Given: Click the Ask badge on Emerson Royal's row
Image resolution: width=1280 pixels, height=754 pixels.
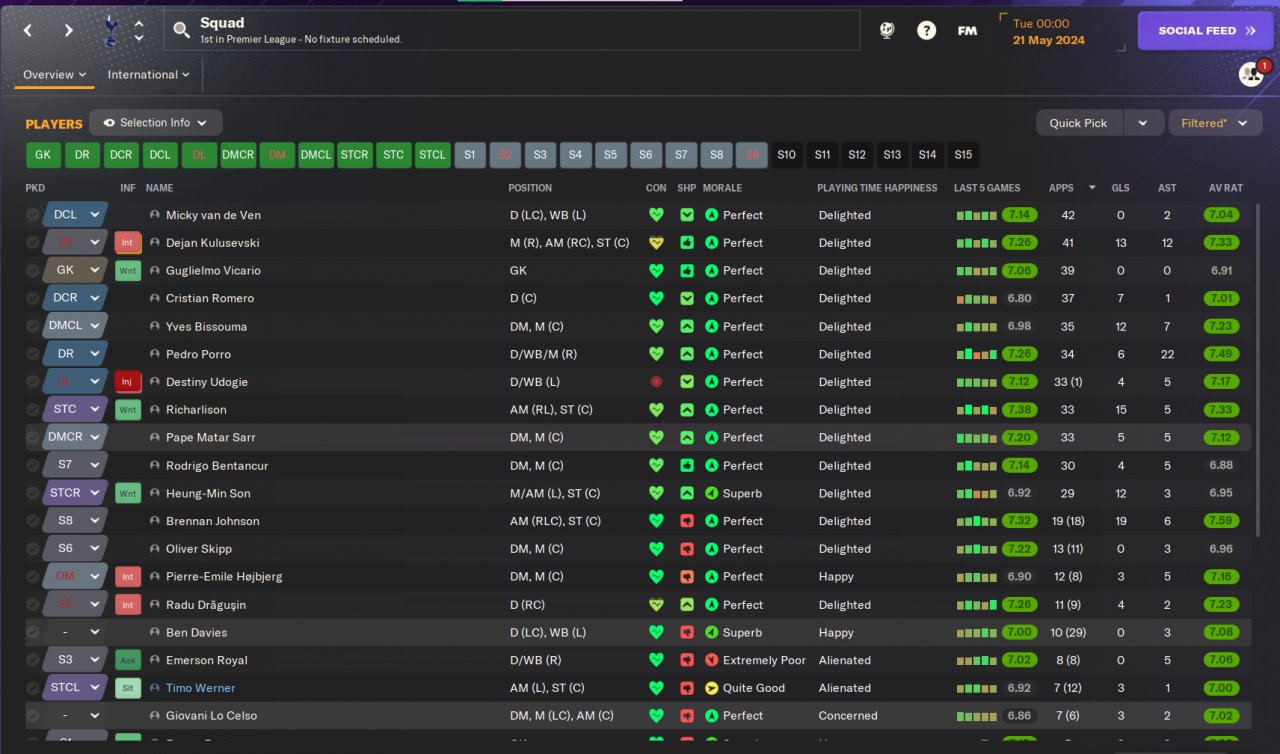Looking at the screenshot, I should 128,660.
